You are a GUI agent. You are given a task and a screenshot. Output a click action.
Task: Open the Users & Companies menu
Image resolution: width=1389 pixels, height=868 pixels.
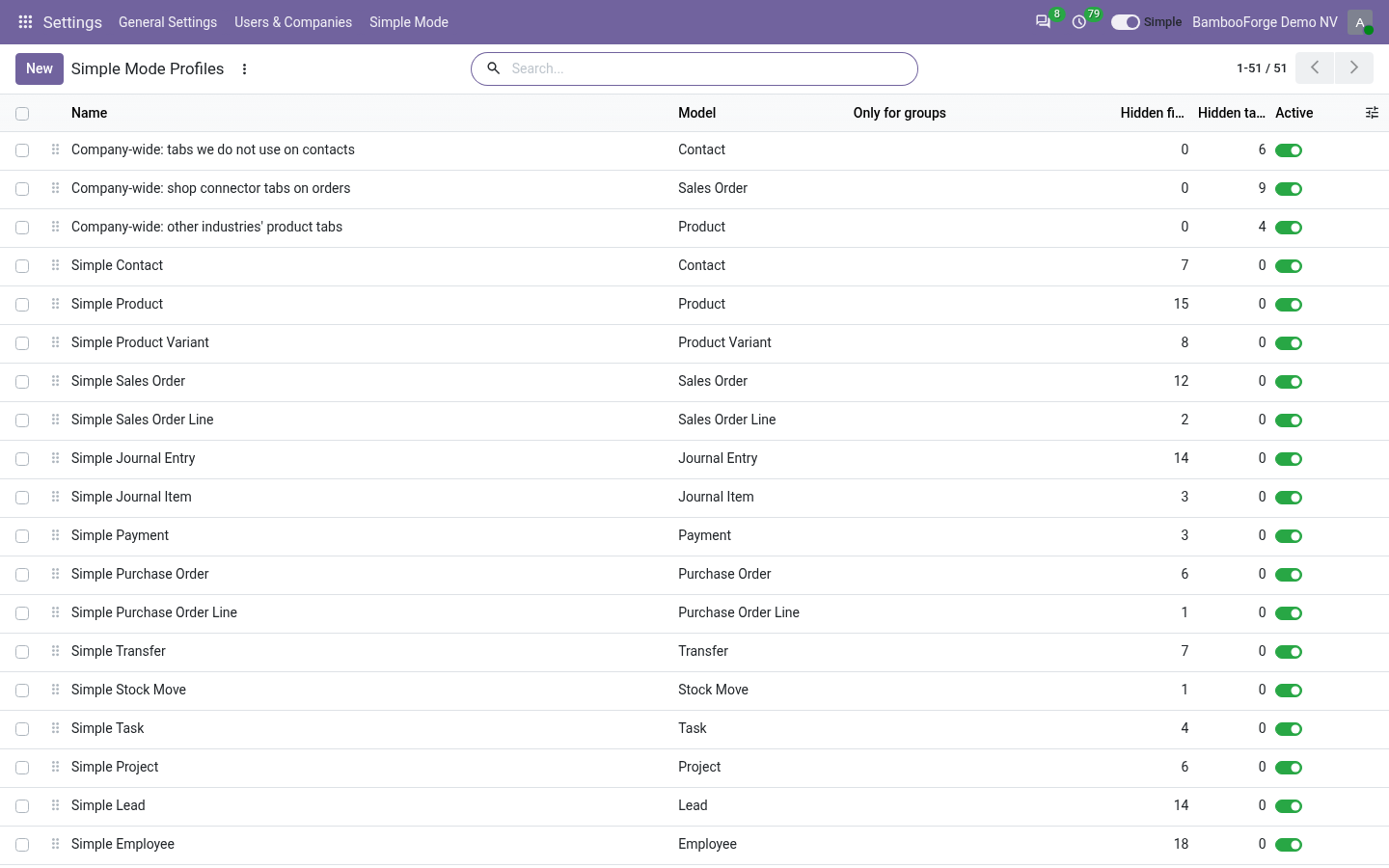click(x=293, y=22)
